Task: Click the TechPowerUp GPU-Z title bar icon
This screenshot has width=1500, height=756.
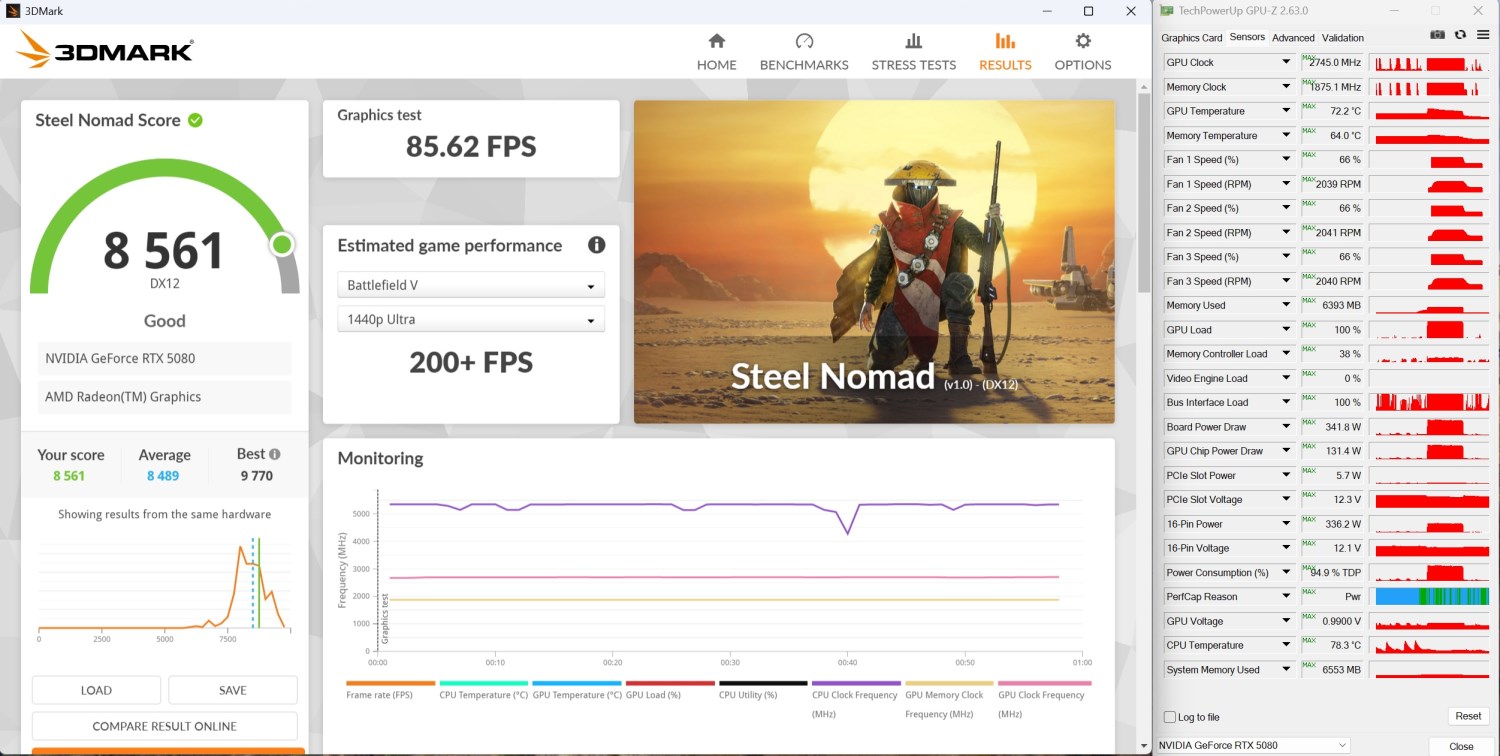Action: tap(1166, 11)
